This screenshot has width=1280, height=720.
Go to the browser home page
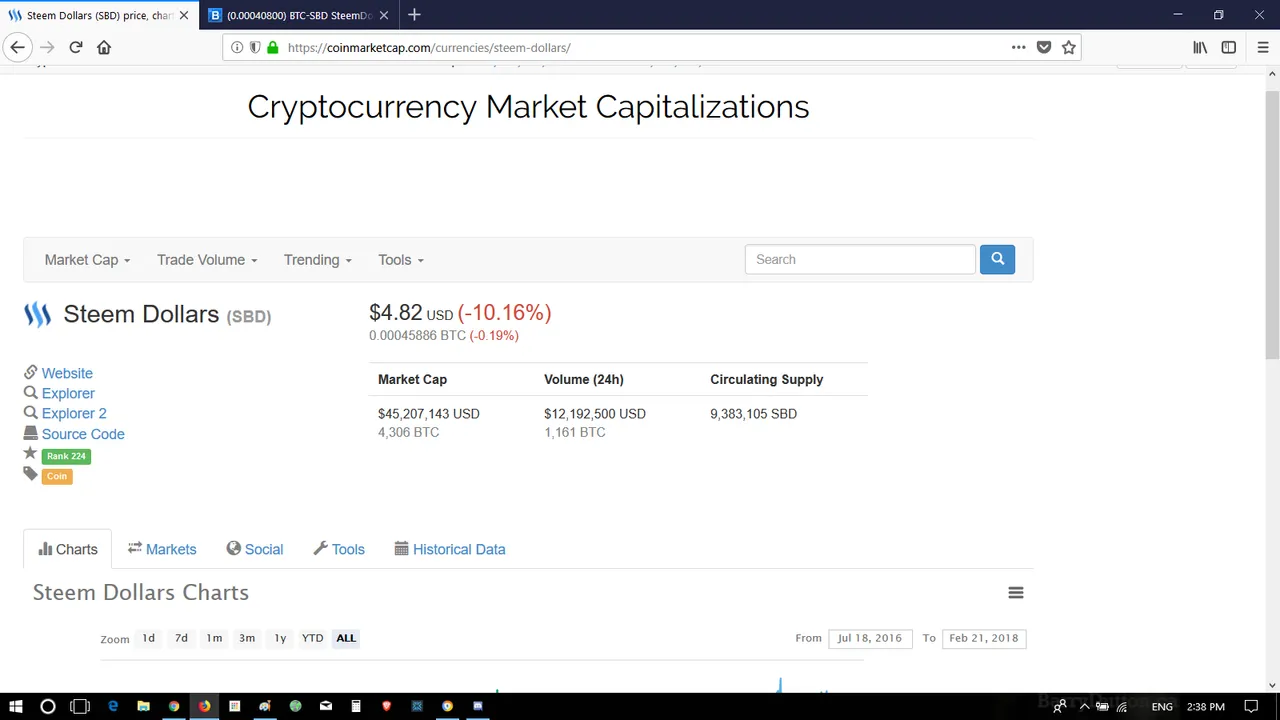(x=104, y=47)
